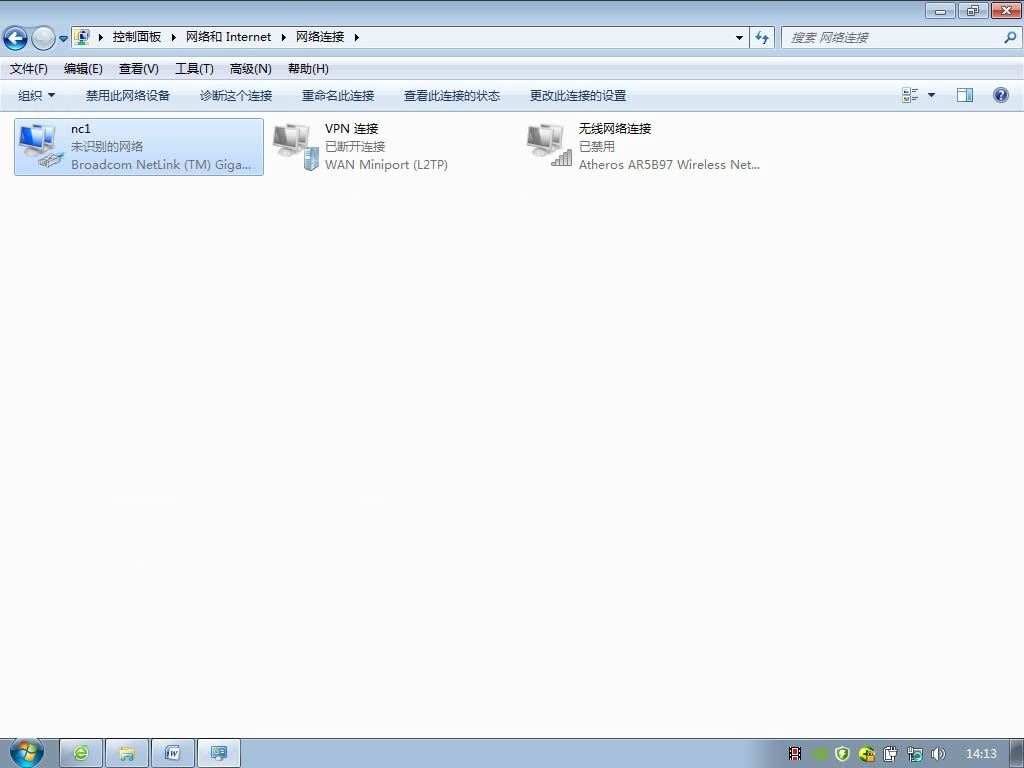Open the 高级(N) menu
This screenshot has width=1024, height=768.
coord(250,69)
